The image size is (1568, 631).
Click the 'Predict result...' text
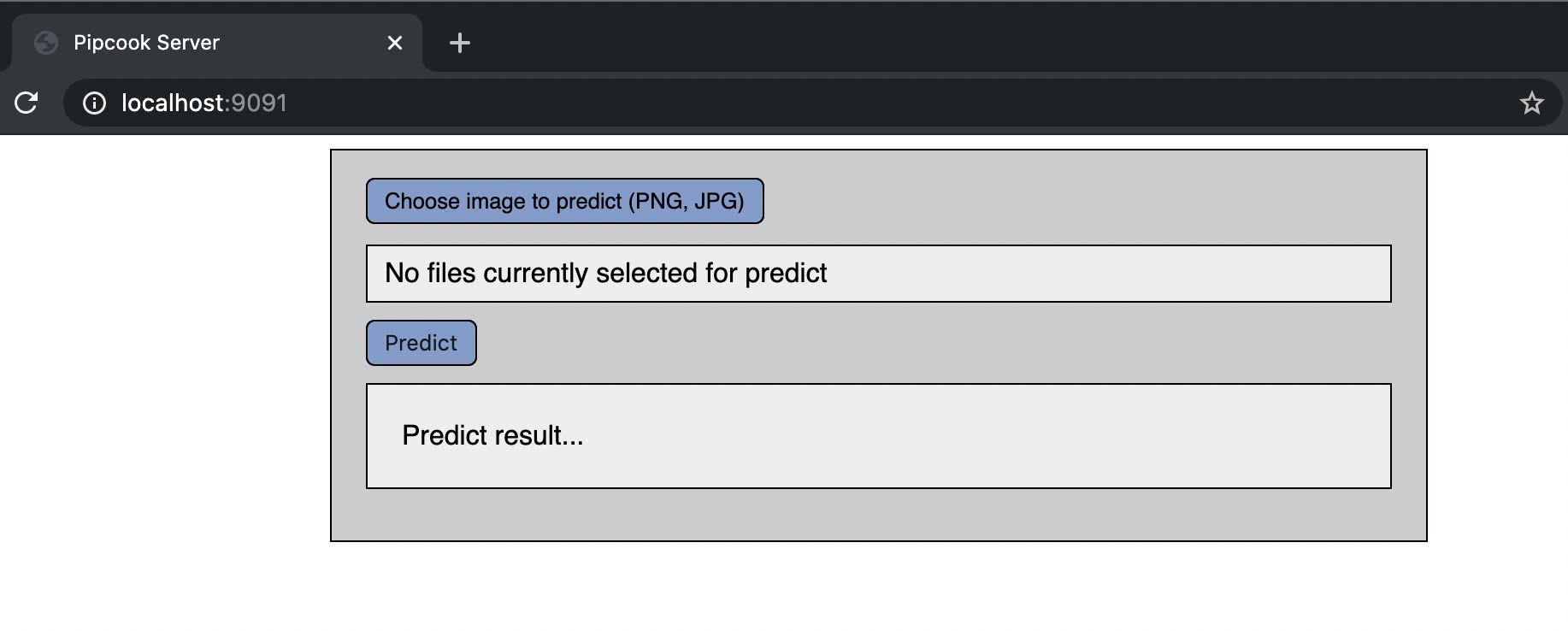(492, 436)
